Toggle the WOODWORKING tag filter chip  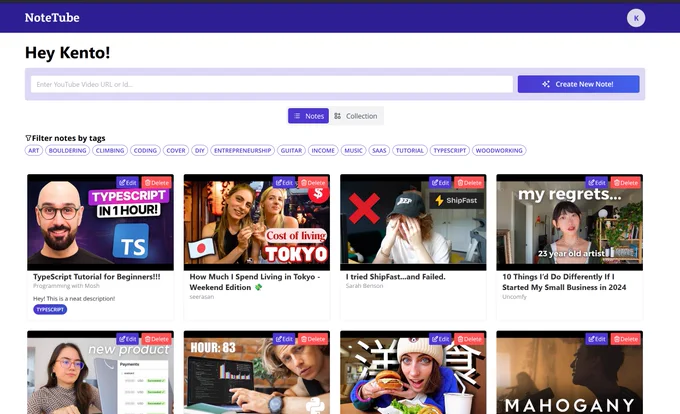click(499, 150)
